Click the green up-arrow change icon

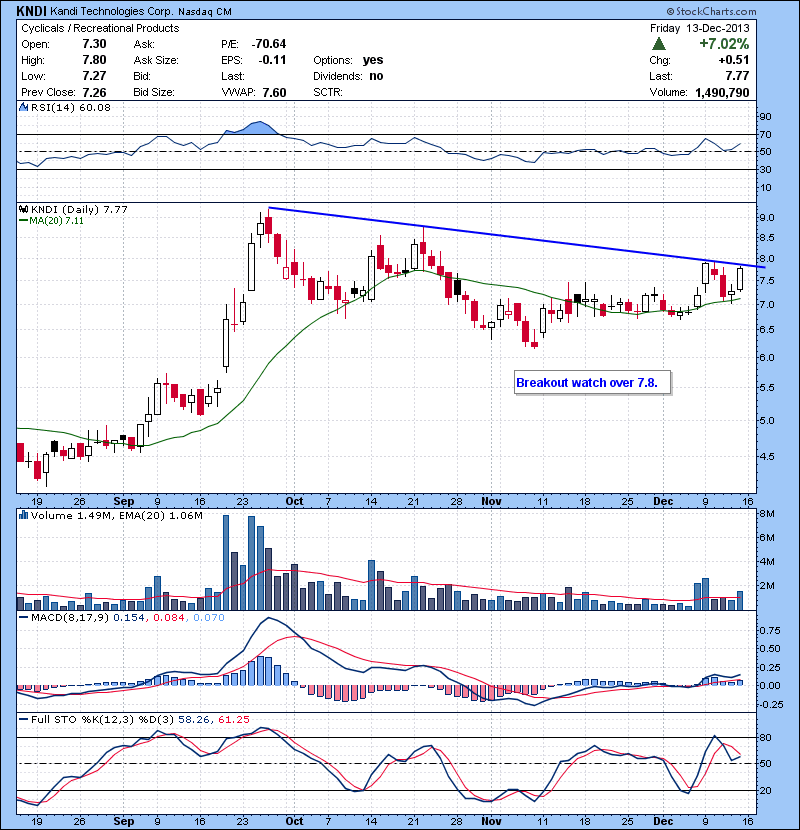pos(659,44)
